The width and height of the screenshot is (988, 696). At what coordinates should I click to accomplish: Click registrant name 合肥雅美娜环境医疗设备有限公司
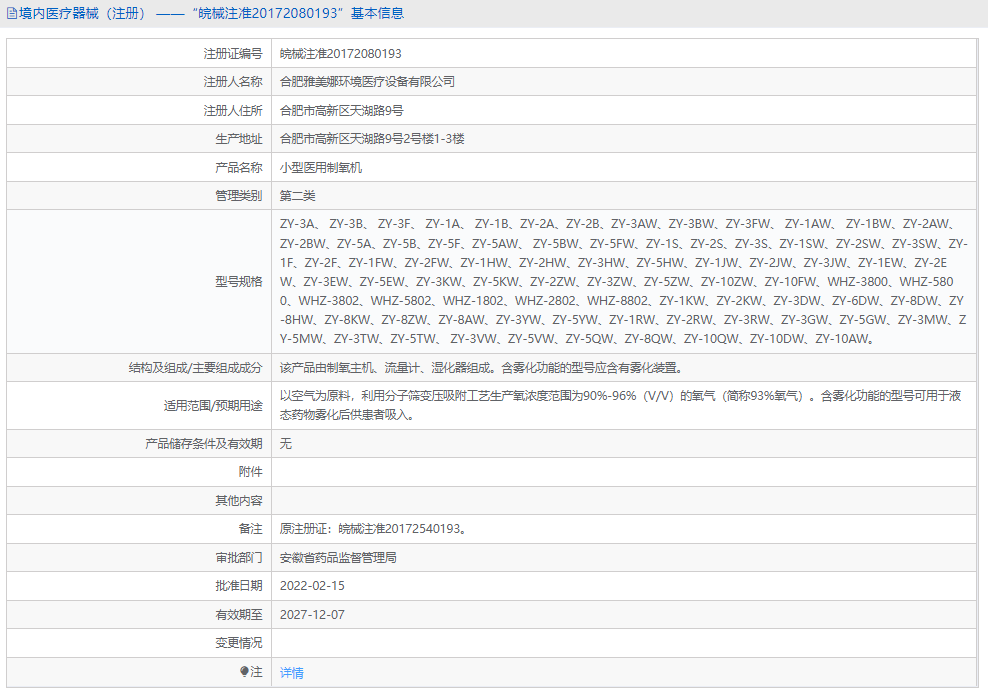(x=367, y=82)
